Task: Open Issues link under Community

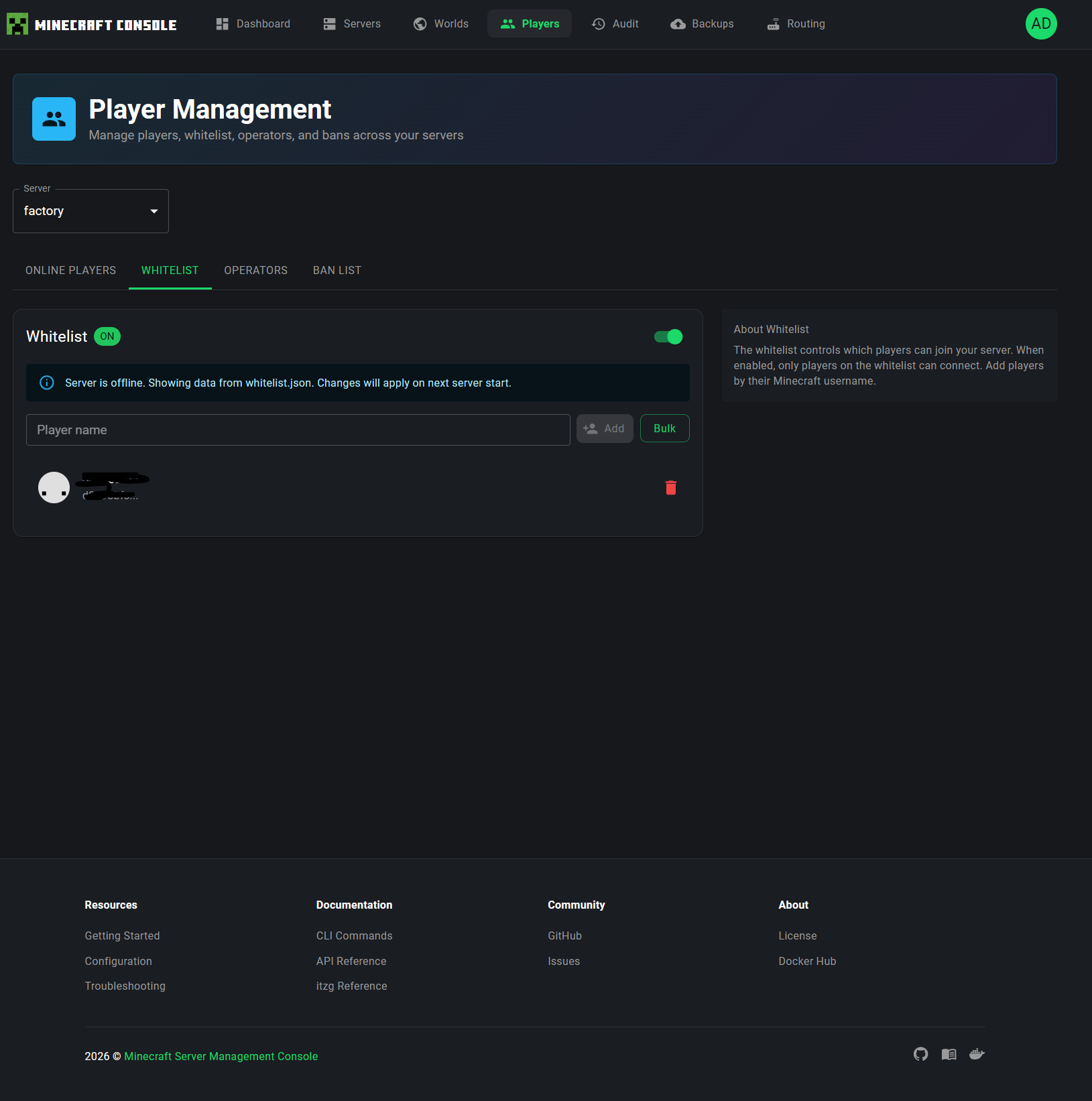Action: 564,961
